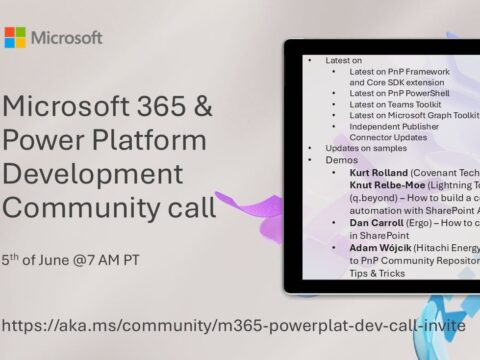
Task: Open the aka.ms community call invite link
Action: tap(234, 325)
